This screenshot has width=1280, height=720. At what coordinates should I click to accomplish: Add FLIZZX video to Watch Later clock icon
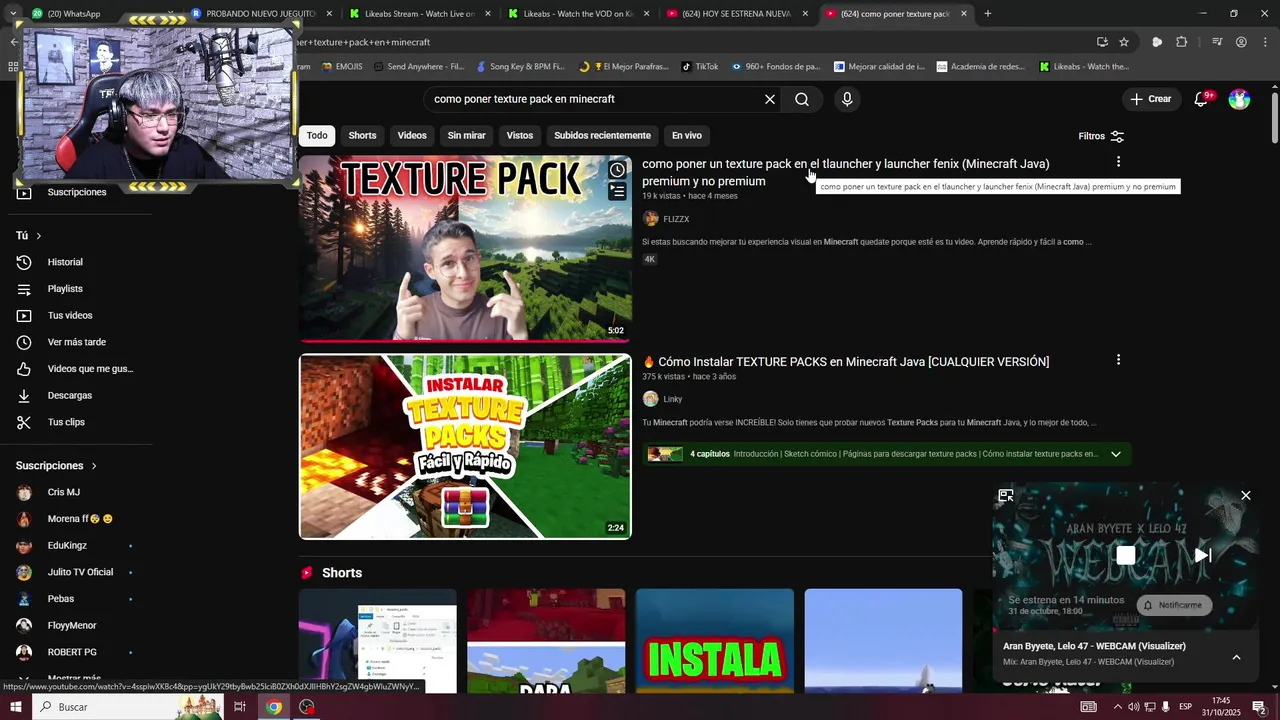(618, 170)
